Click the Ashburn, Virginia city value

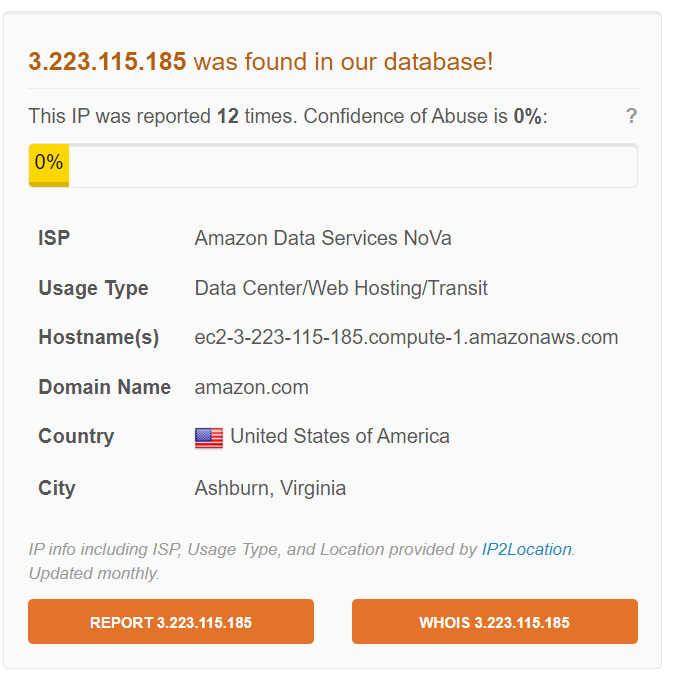point(270,488)
